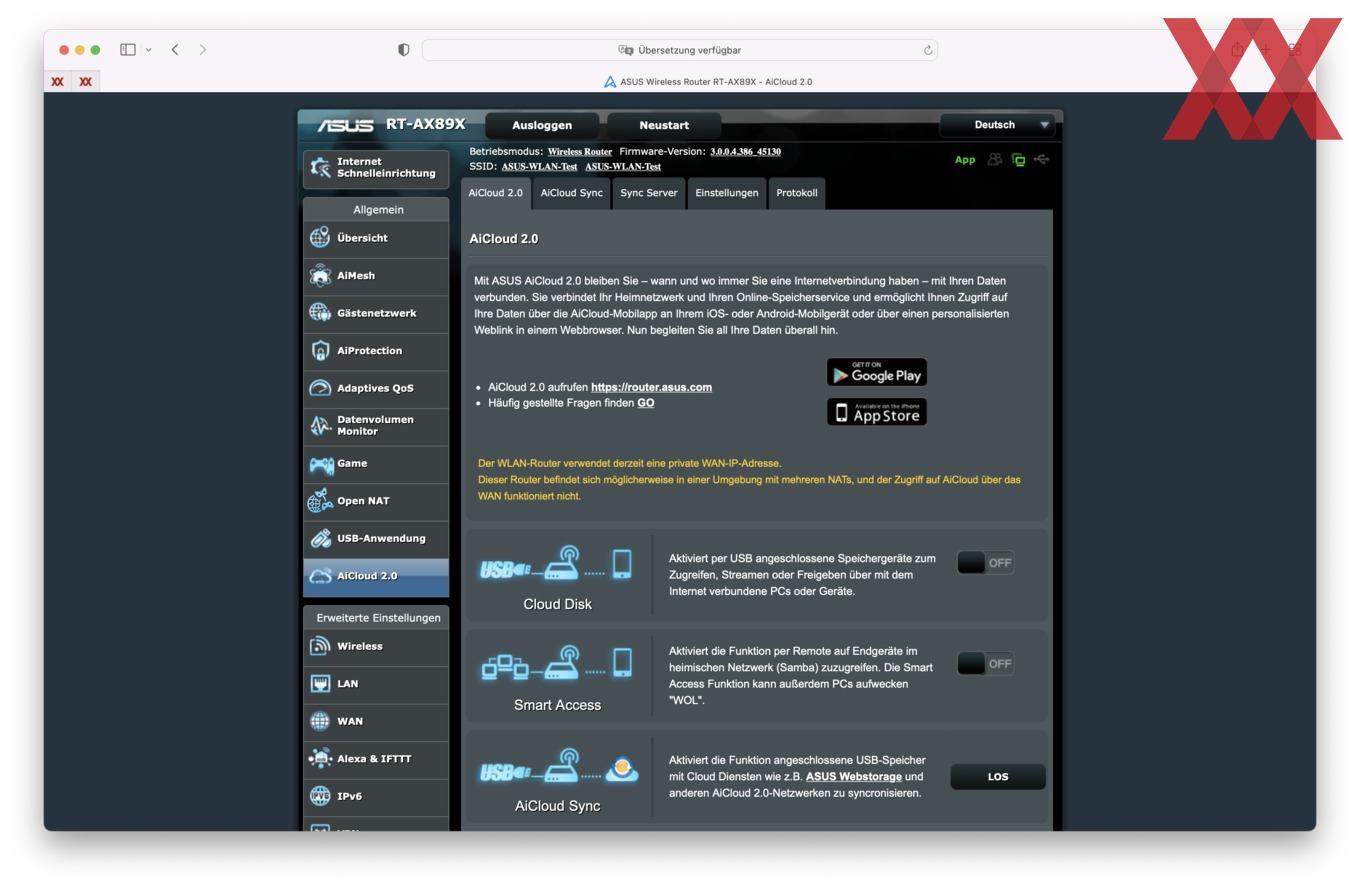This screenshot has width=1360, height=889.
Task: Go back with Safari's back arrow
Action: (x=175, y=49)
